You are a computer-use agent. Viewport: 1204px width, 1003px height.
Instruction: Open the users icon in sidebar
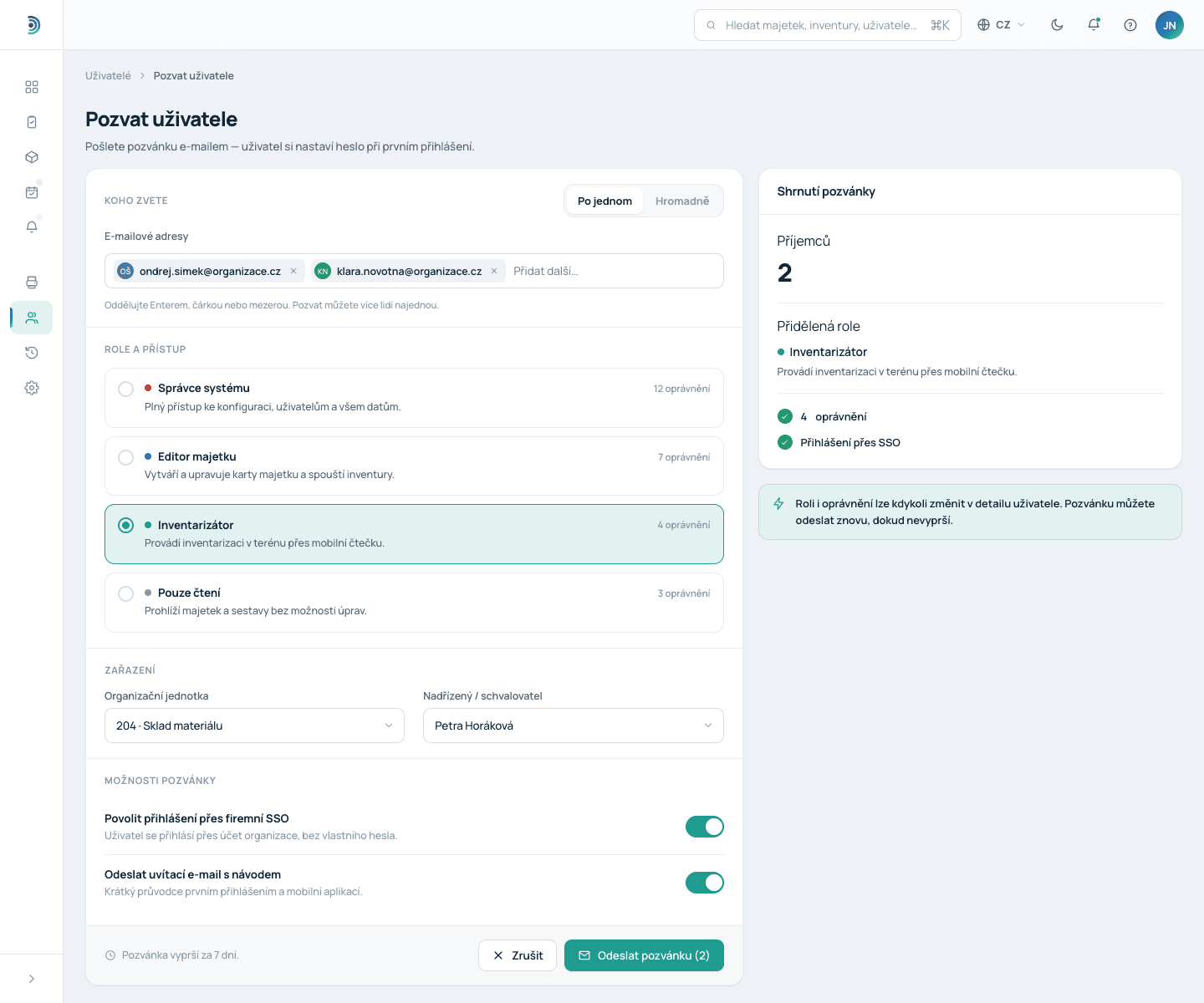click(x=32, y=318)
